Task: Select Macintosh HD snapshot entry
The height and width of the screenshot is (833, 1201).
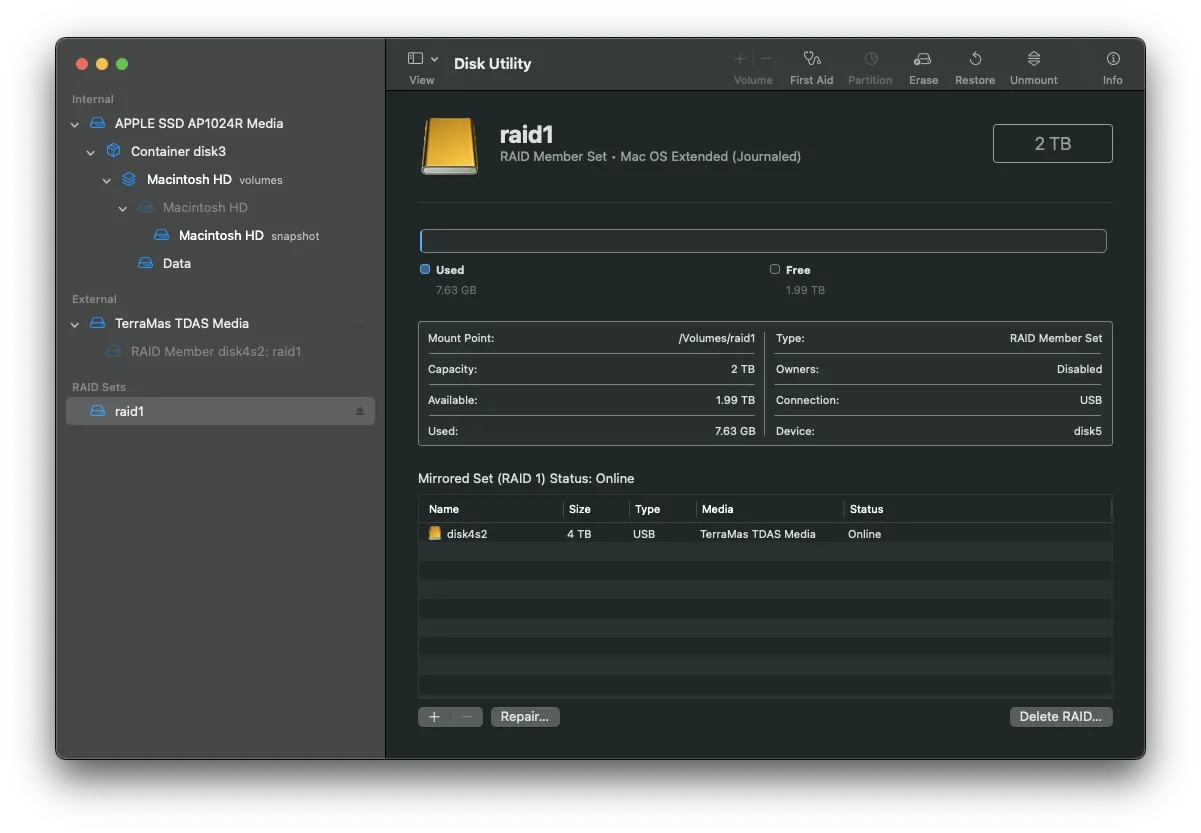Action: (x=249, y=235)
